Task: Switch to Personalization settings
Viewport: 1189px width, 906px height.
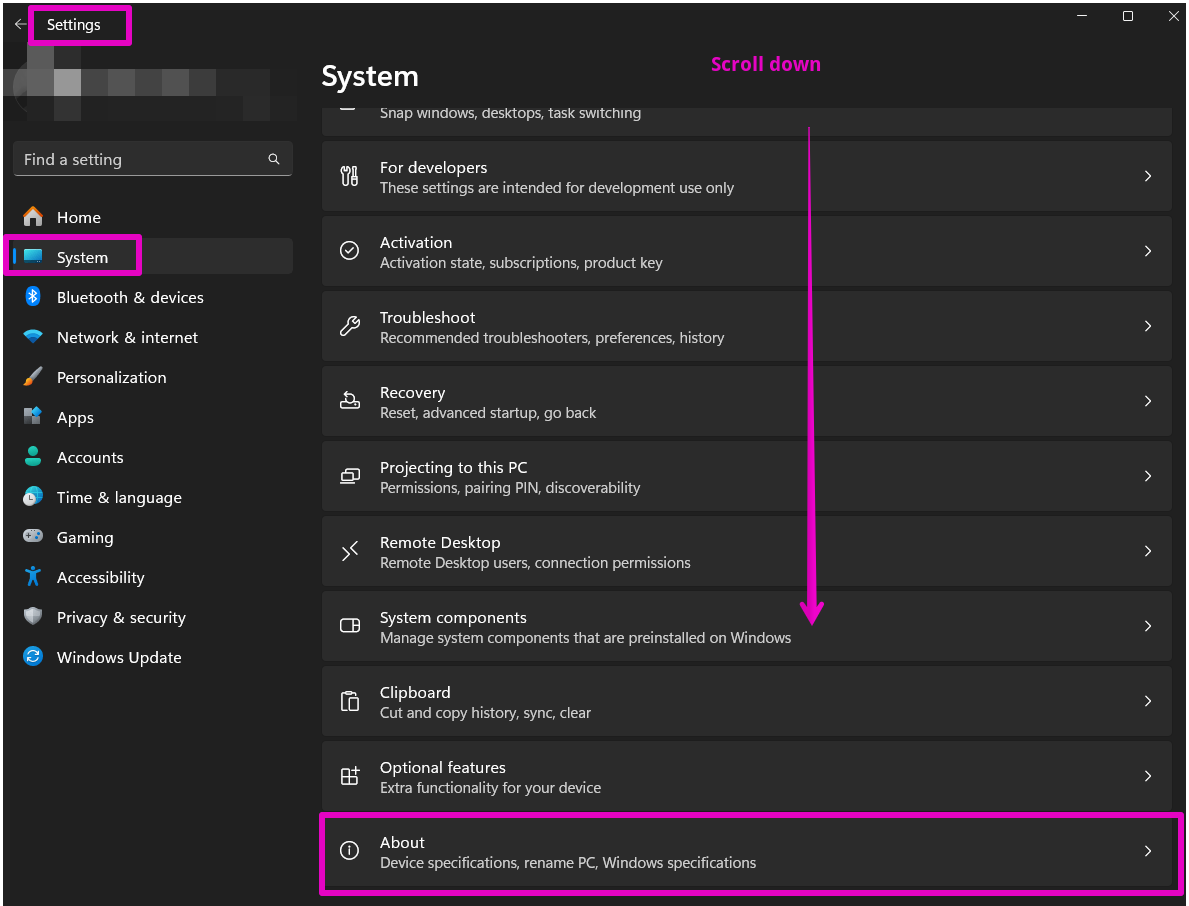Action: 152,378
